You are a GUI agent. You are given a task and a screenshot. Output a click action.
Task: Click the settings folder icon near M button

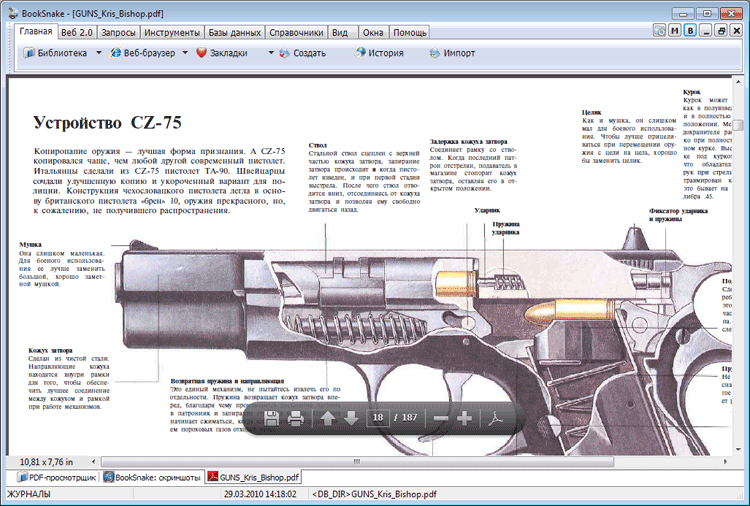(x=659, y=31)
